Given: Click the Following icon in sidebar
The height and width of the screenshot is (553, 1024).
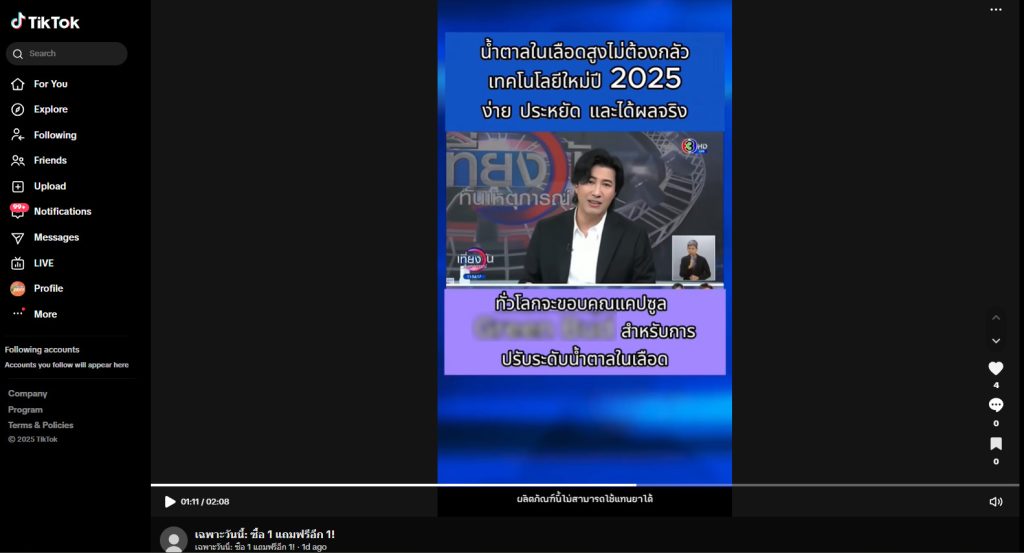Looking at the screenshot, I should 17,135.
